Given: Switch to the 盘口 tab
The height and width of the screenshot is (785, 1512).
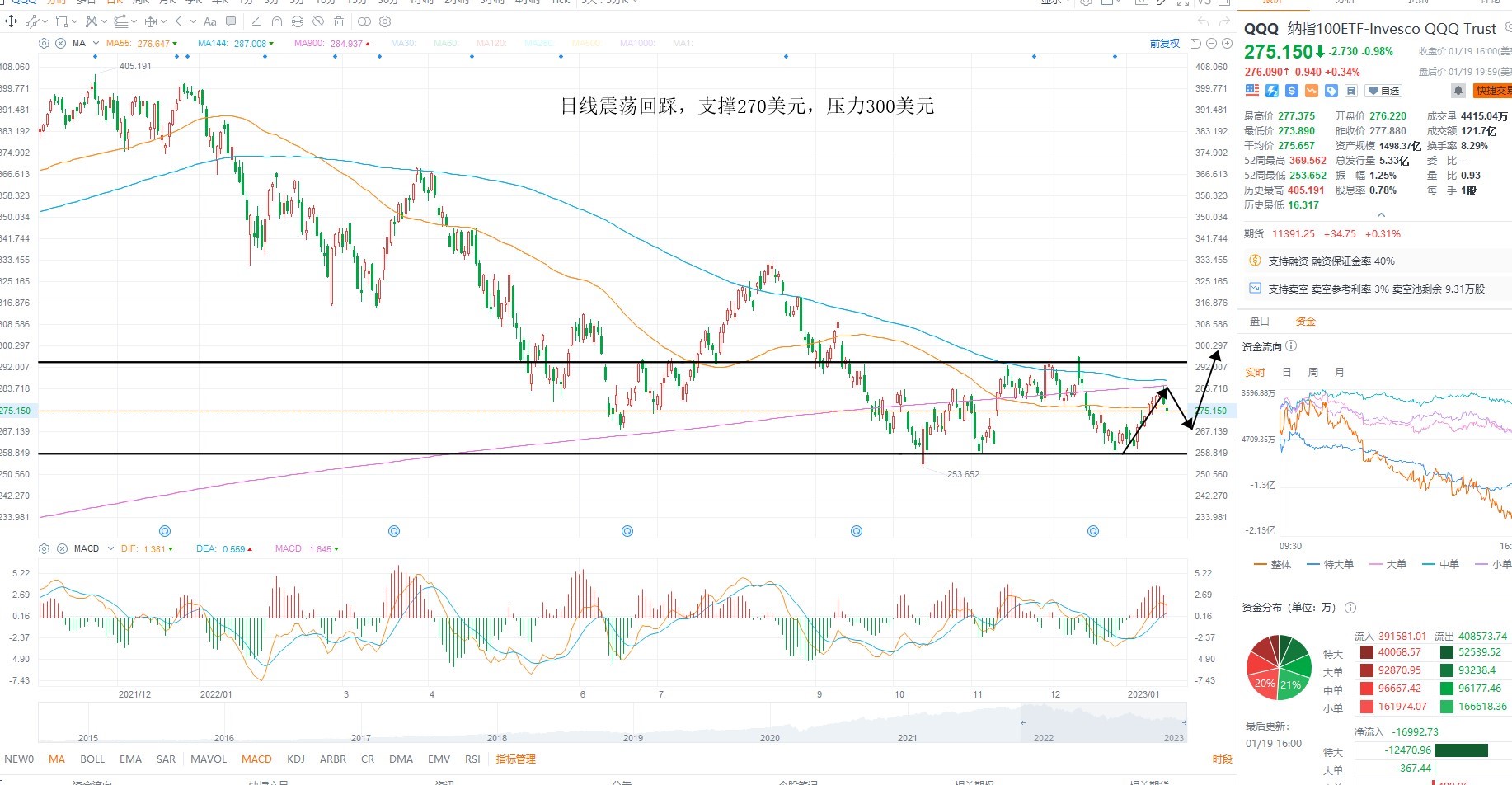Looking at the screenshot, I should pos(1260,322).
